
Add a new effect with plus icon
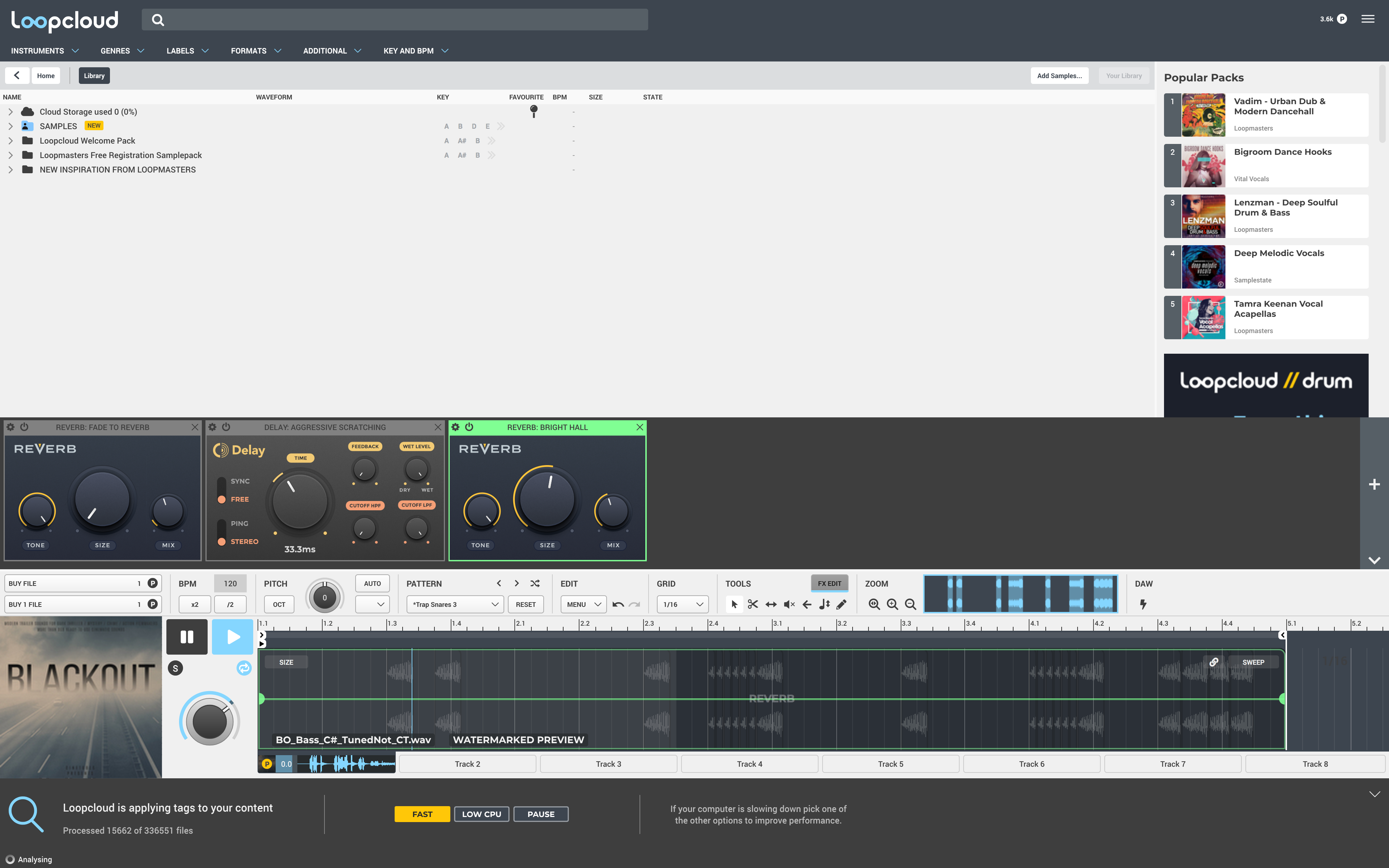pyautogui.click(x=1374, y=485)
